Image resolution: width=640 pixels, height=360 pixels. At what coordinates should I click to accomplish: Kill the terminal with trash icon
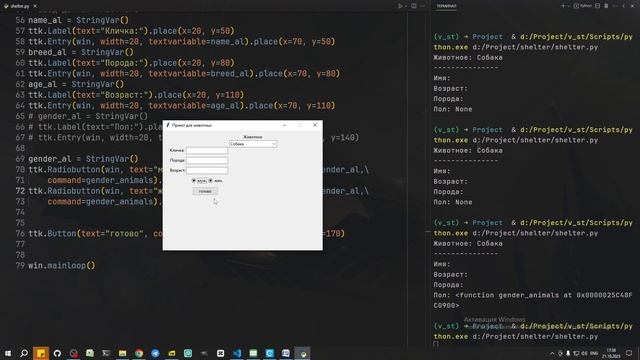[606, 6]
